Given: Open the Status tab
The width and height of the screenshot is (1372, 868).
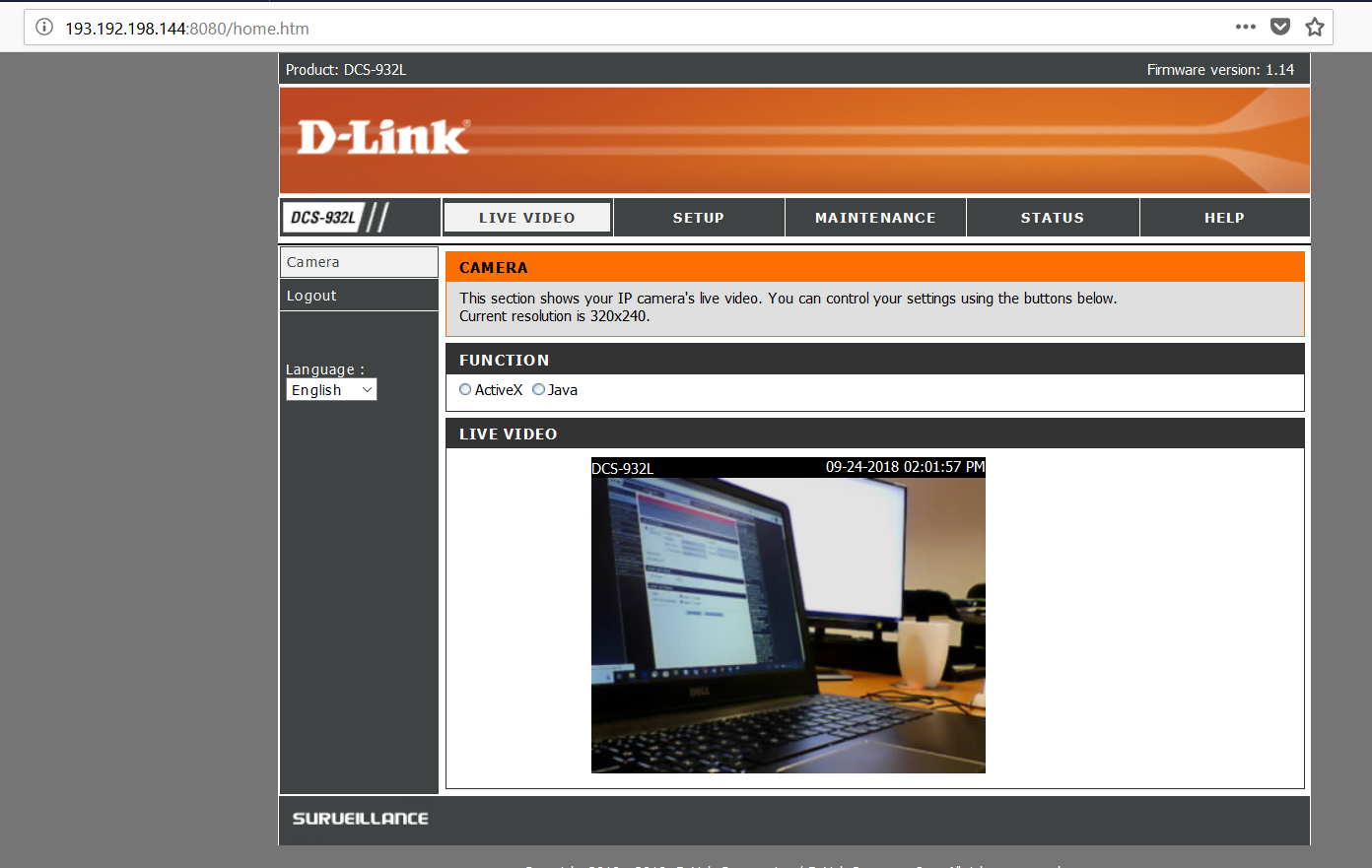Looking at the screenshot, I should [x=1053, y=218].
